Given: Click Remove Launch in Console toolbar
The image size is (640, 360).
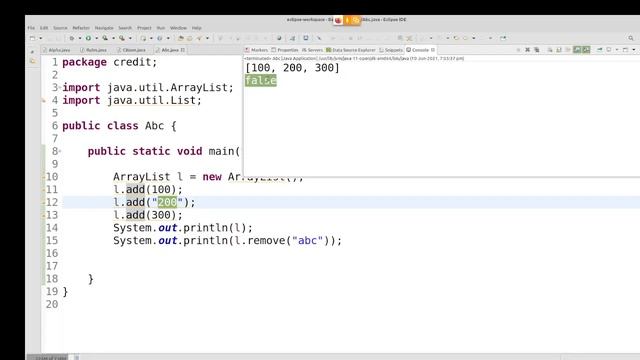Looking at the screenshot, I should click(x=527, y=50).
